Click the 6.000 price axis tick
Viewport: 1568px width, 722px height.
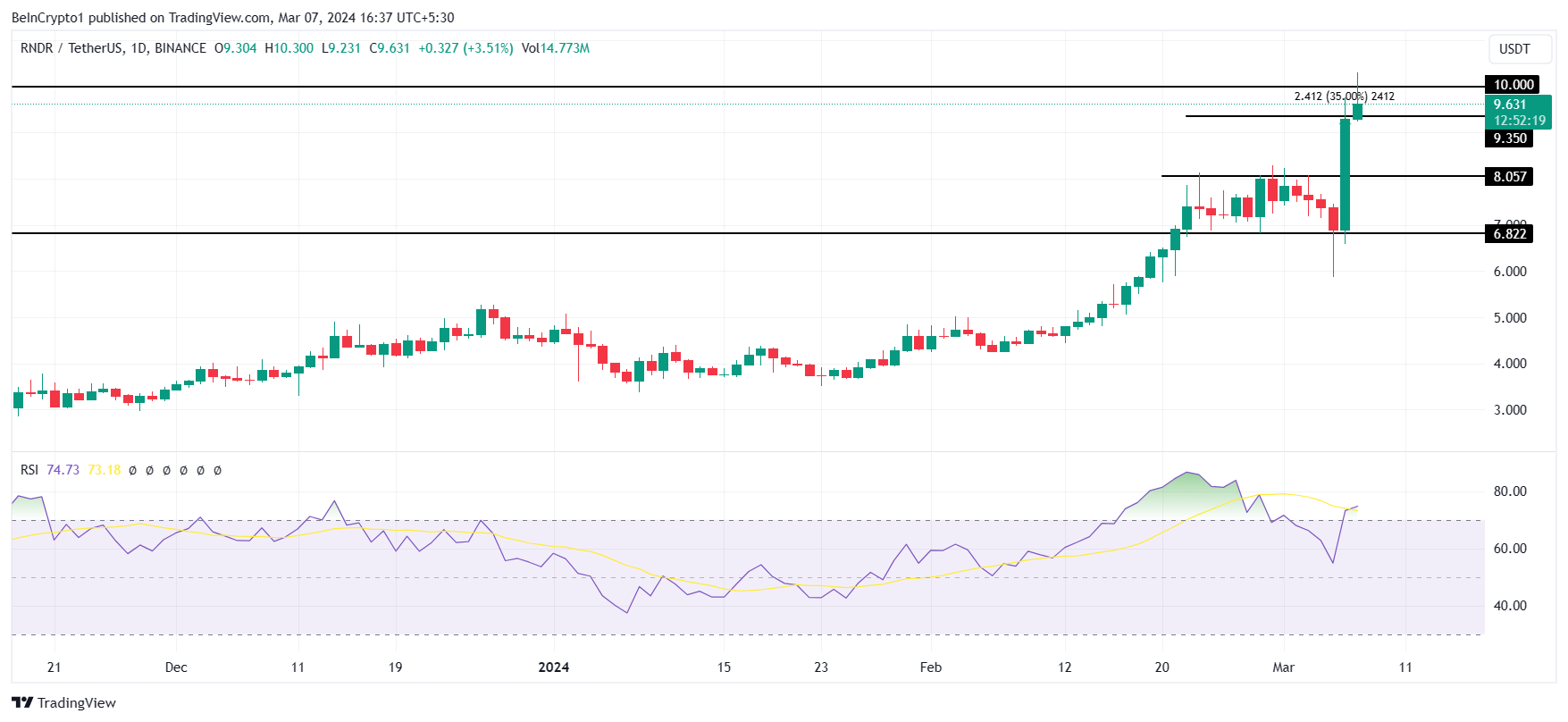[1510, 272]
